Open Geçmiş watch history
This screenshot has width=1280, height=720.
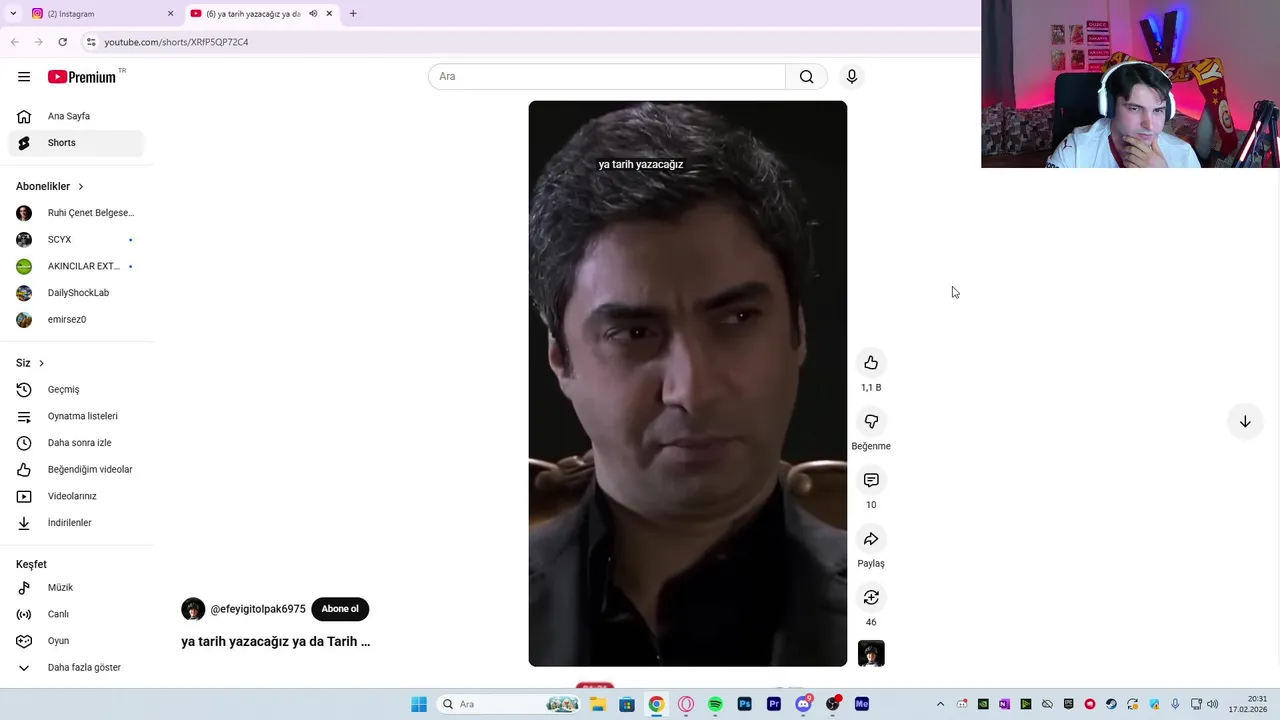(76, 390)
